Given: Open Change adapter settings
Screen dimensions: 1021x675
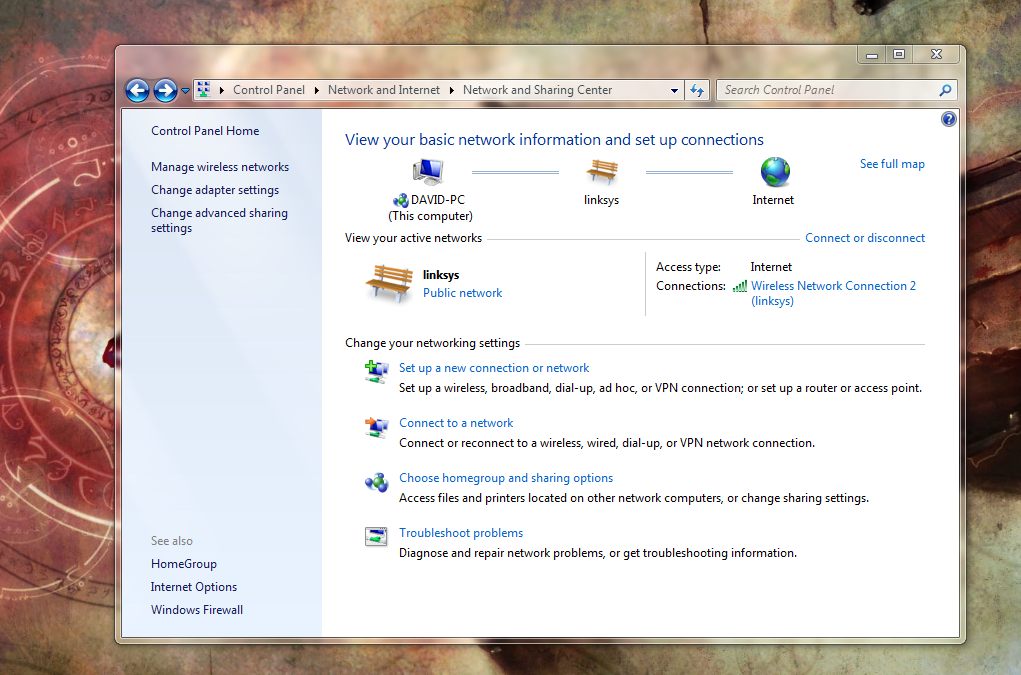Looking at the screenshot, I should [x=215, y=190].
